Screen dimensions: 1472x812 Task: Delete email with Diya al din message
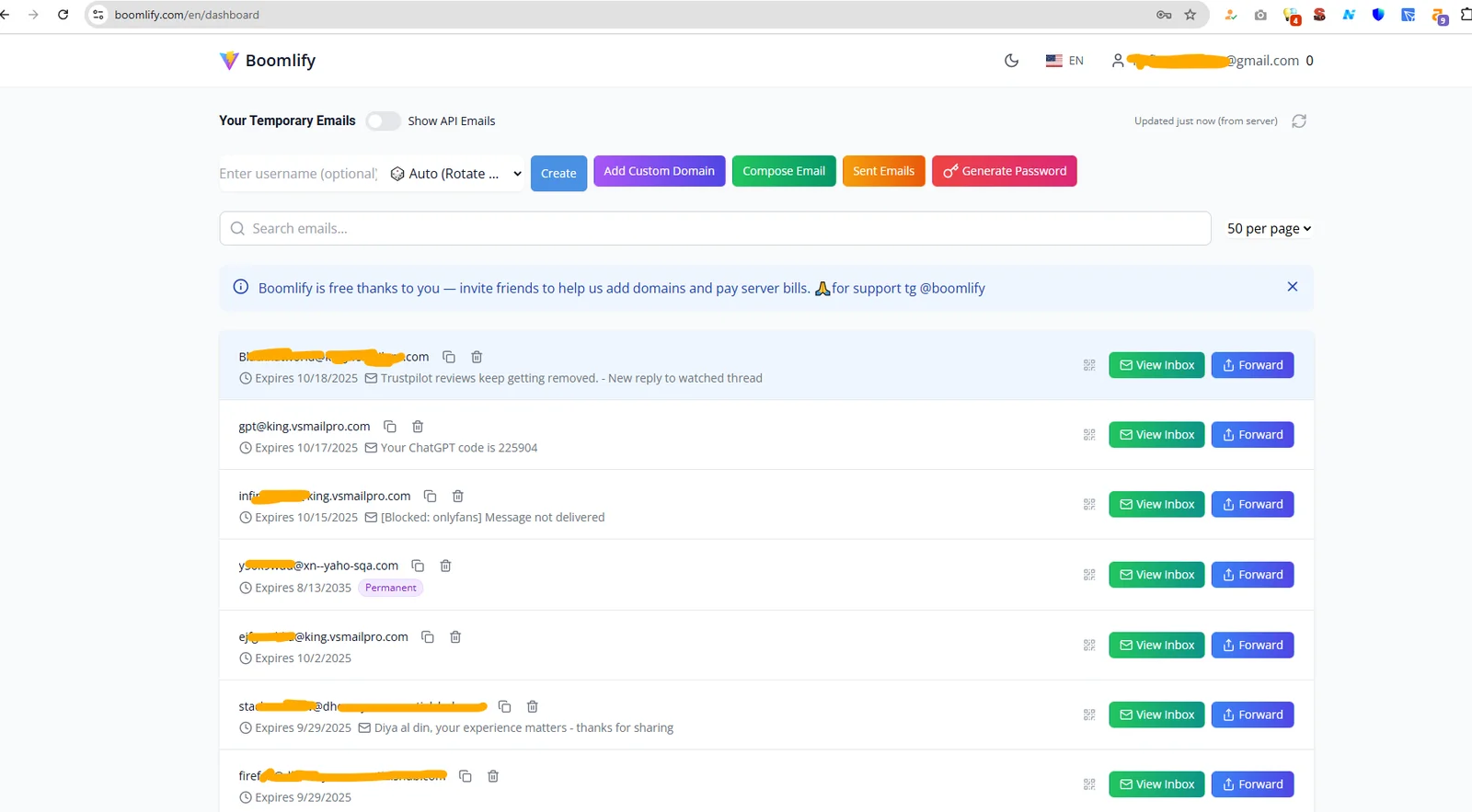click(x=533, y=706)
